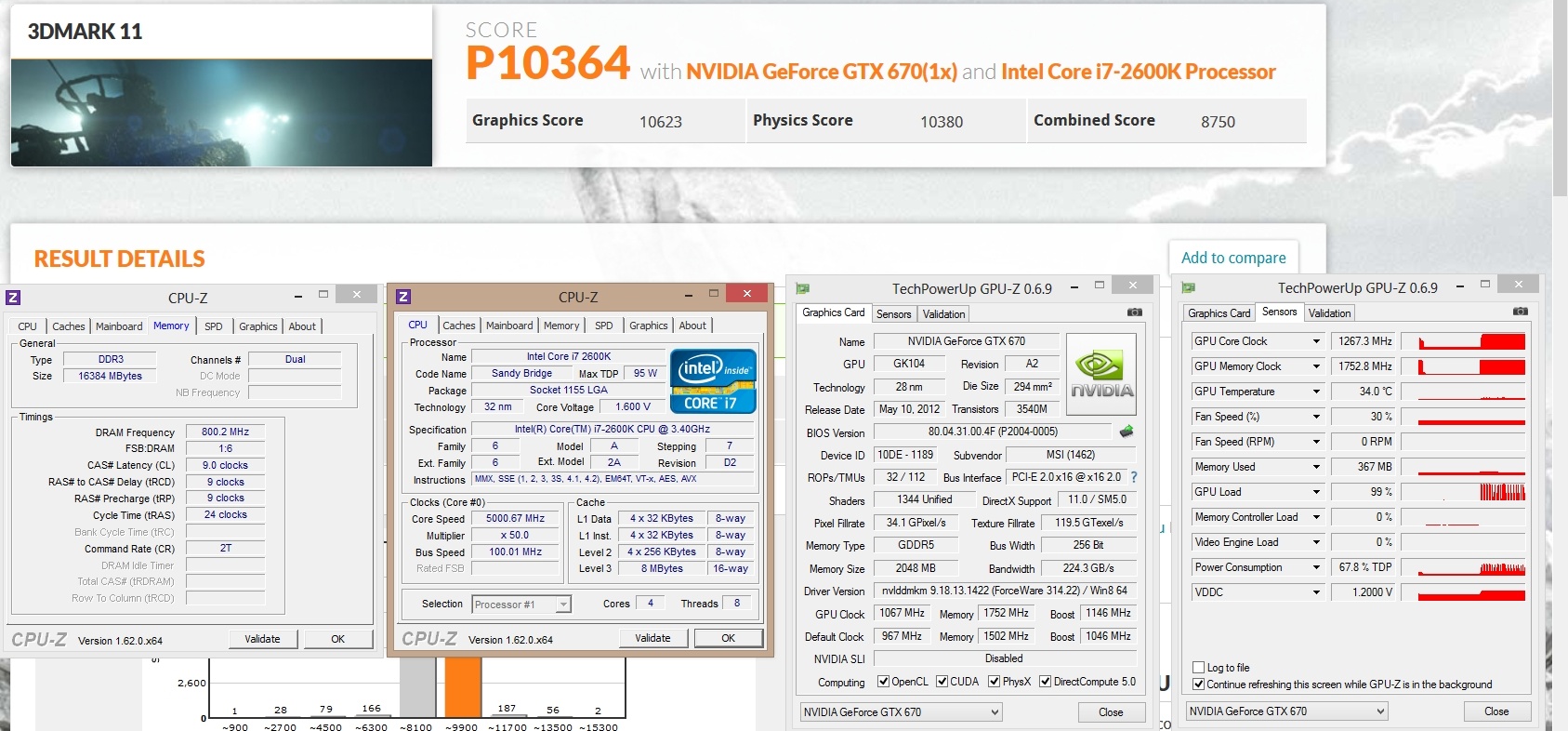Click Validate in the CPU-Z Memory window
This screenshot has height=731, width=1568.
(x=262, y=639)
